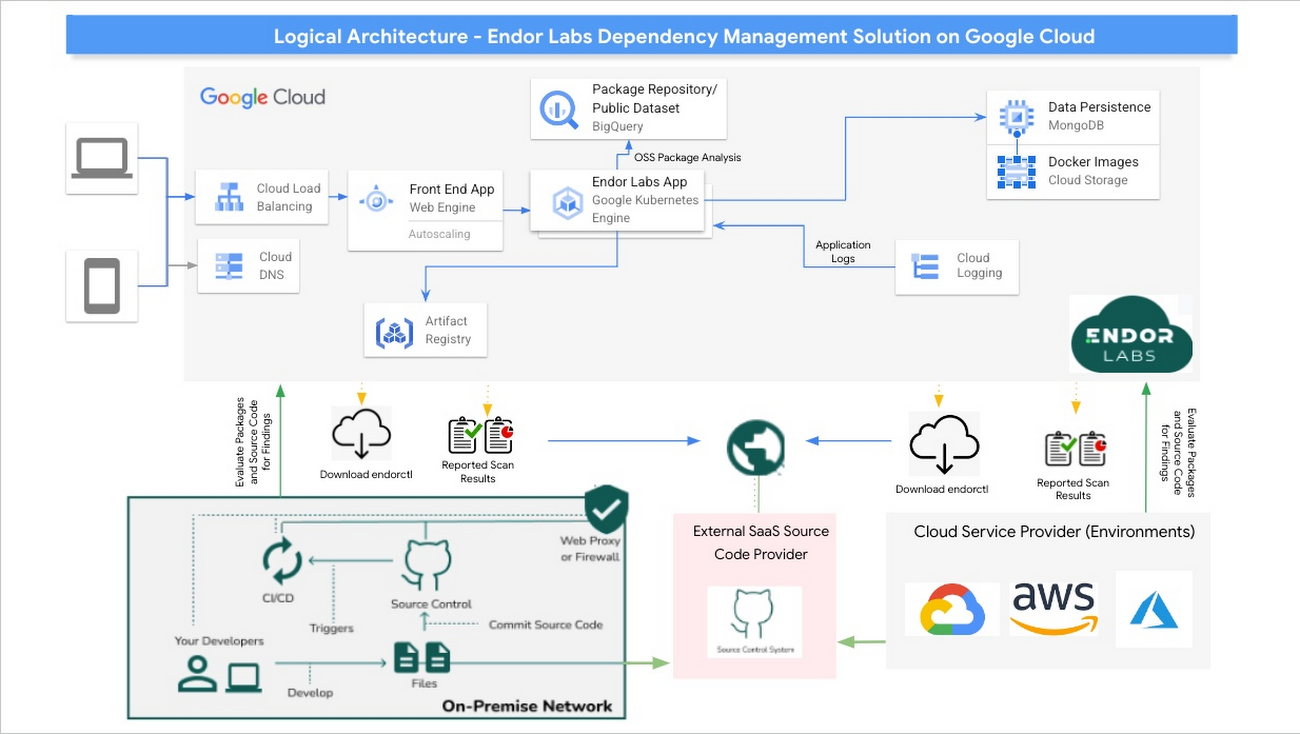Click the Files documents icon
The width and height of the screenshot is (1300, 734).
[x=422, y=658]
